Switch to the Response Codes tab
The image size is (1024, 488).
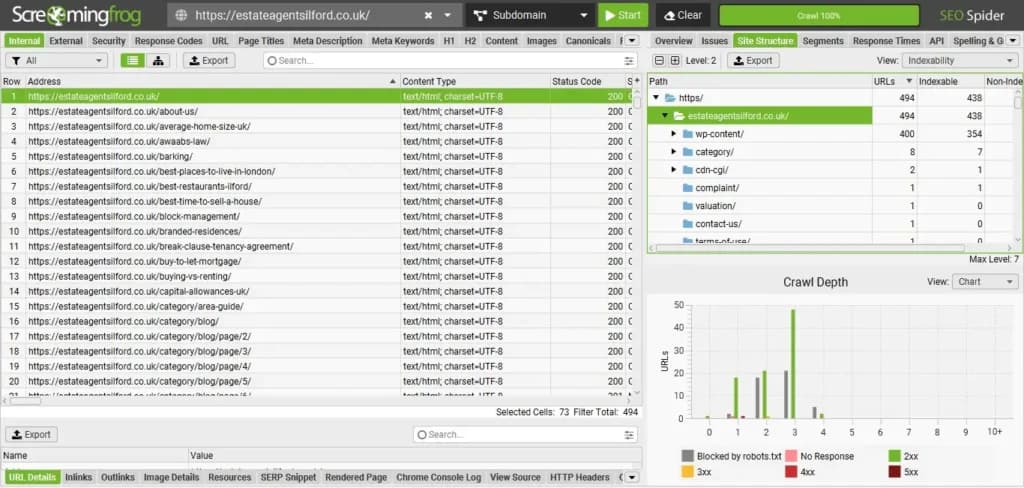tap(168, 41)
